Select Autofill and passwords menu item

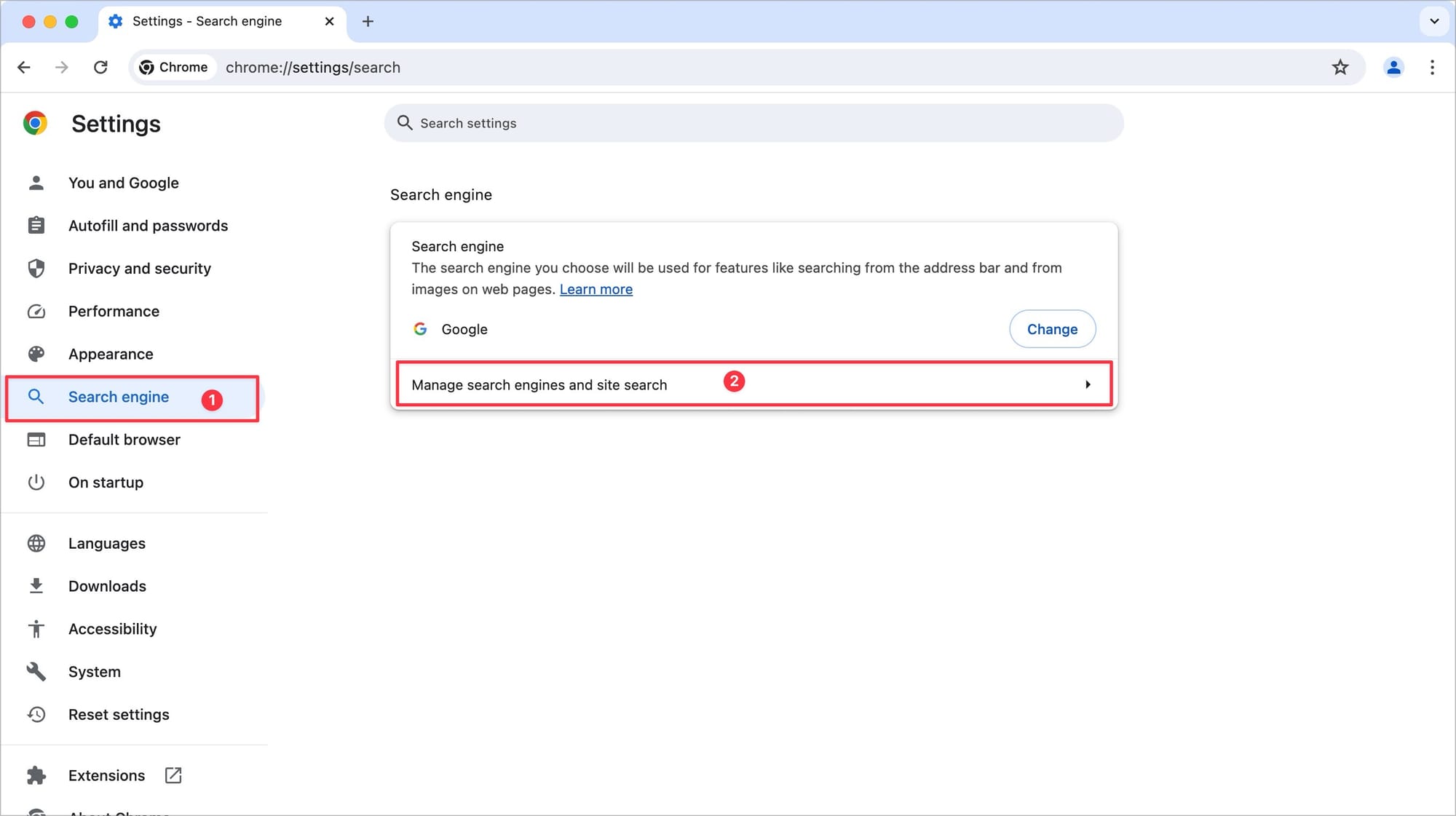click(x=148, y=225)
